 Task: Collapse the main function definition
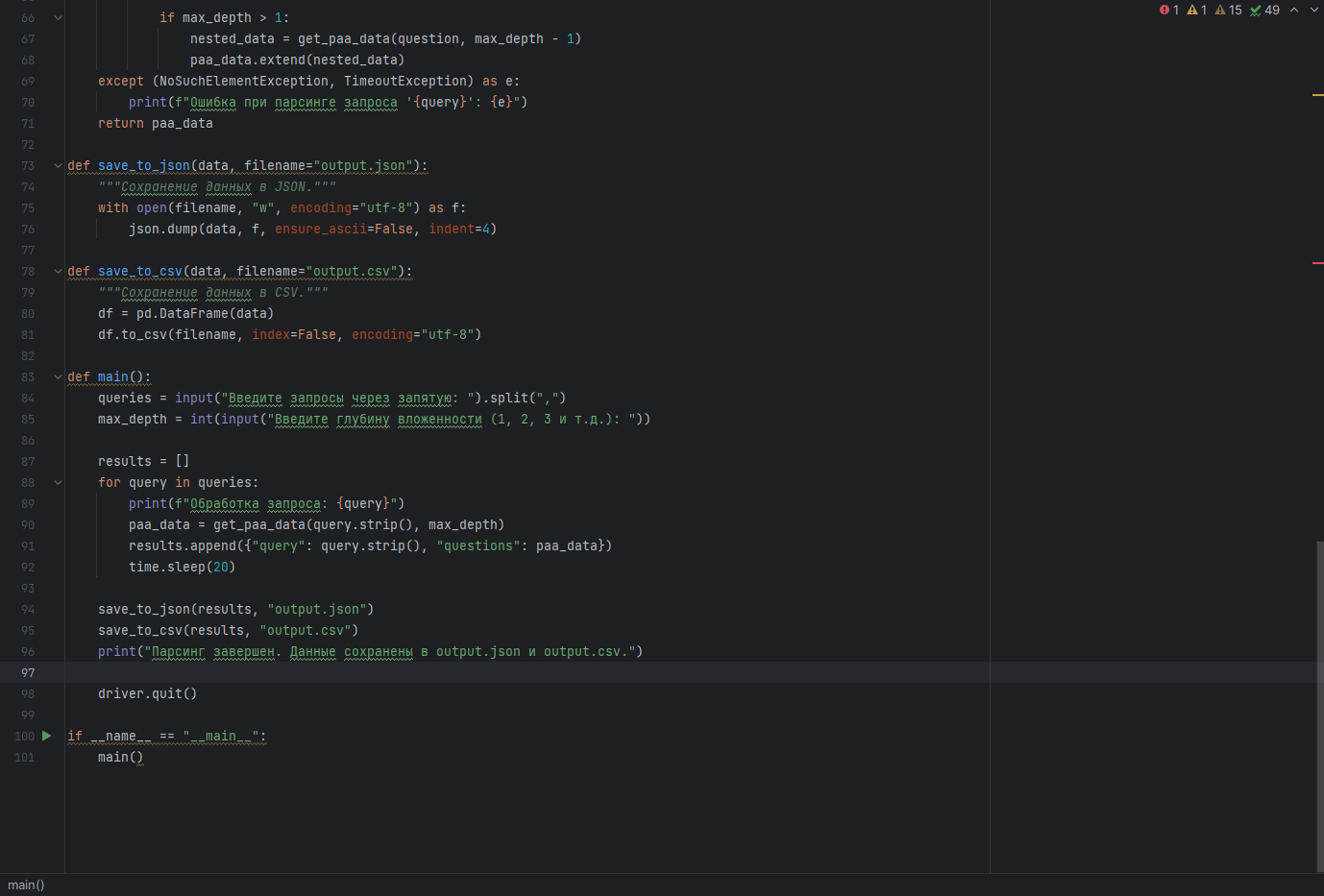(x=58, y=376)
